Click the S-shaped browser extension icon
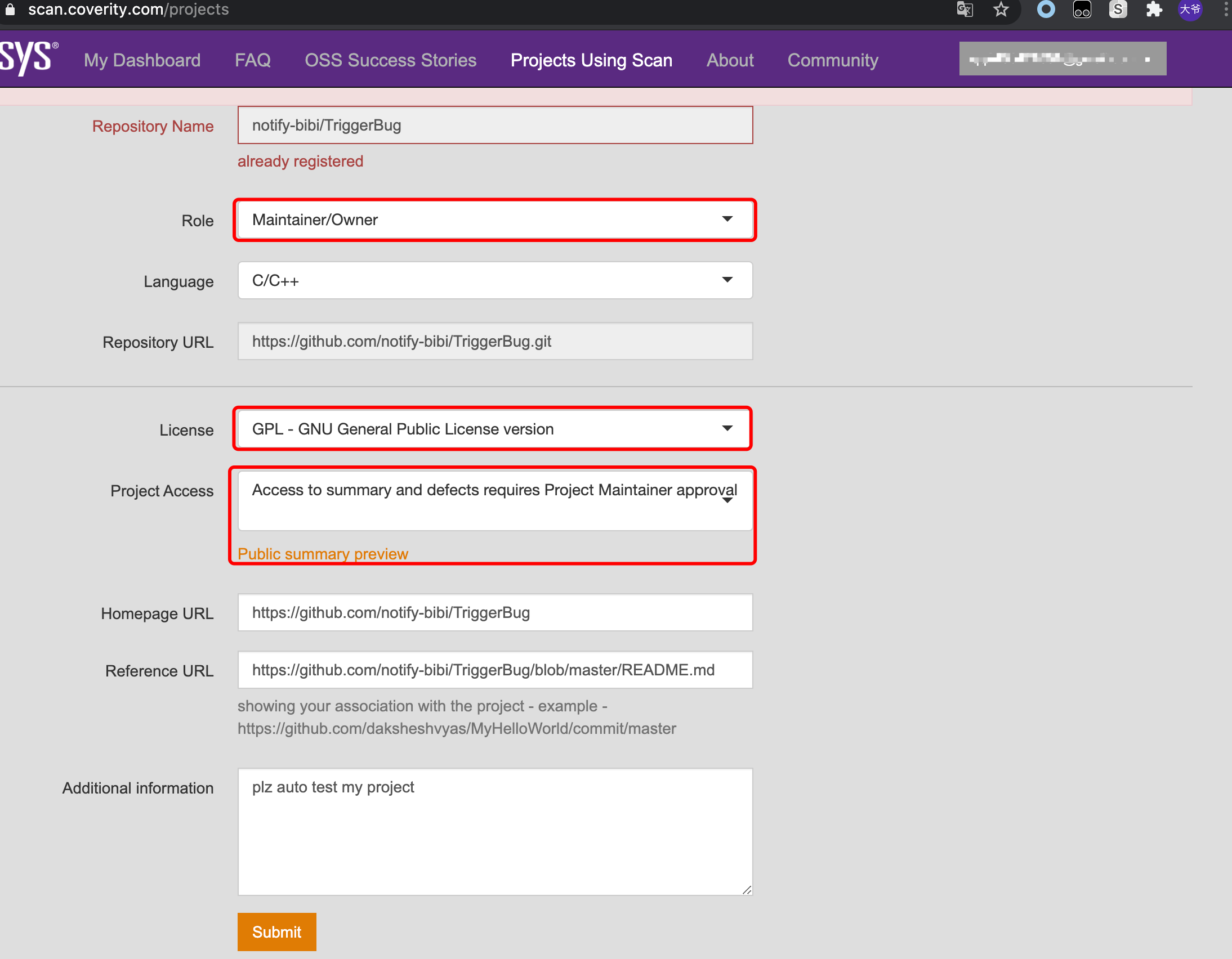This screenshot has width=1232, height=959. point(1118,10)
